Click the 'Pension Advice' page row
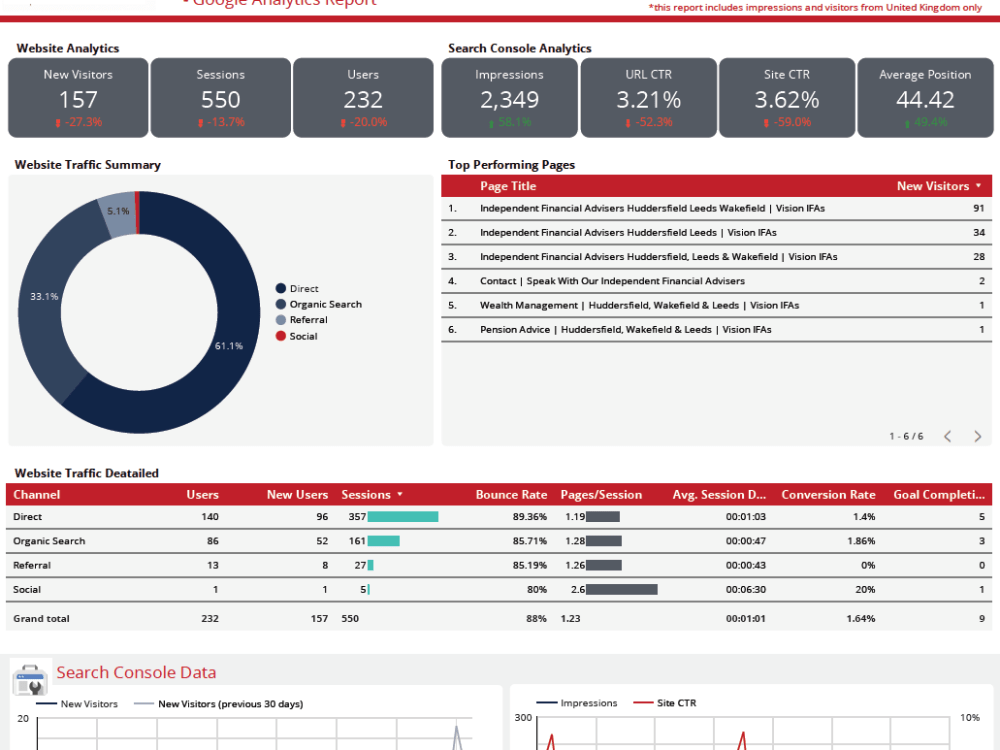 click(716, 330)
